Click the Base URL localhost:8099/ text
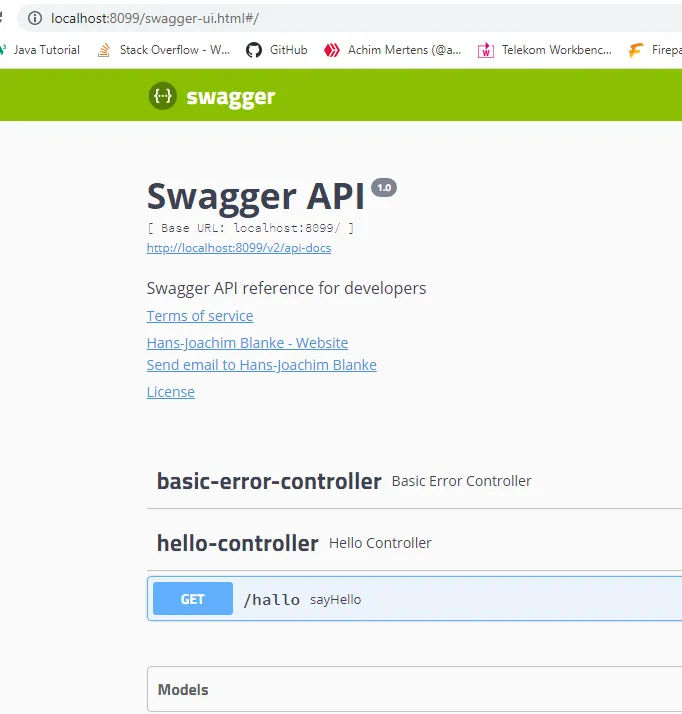The image size is (682, 714). tap(250, 228)
